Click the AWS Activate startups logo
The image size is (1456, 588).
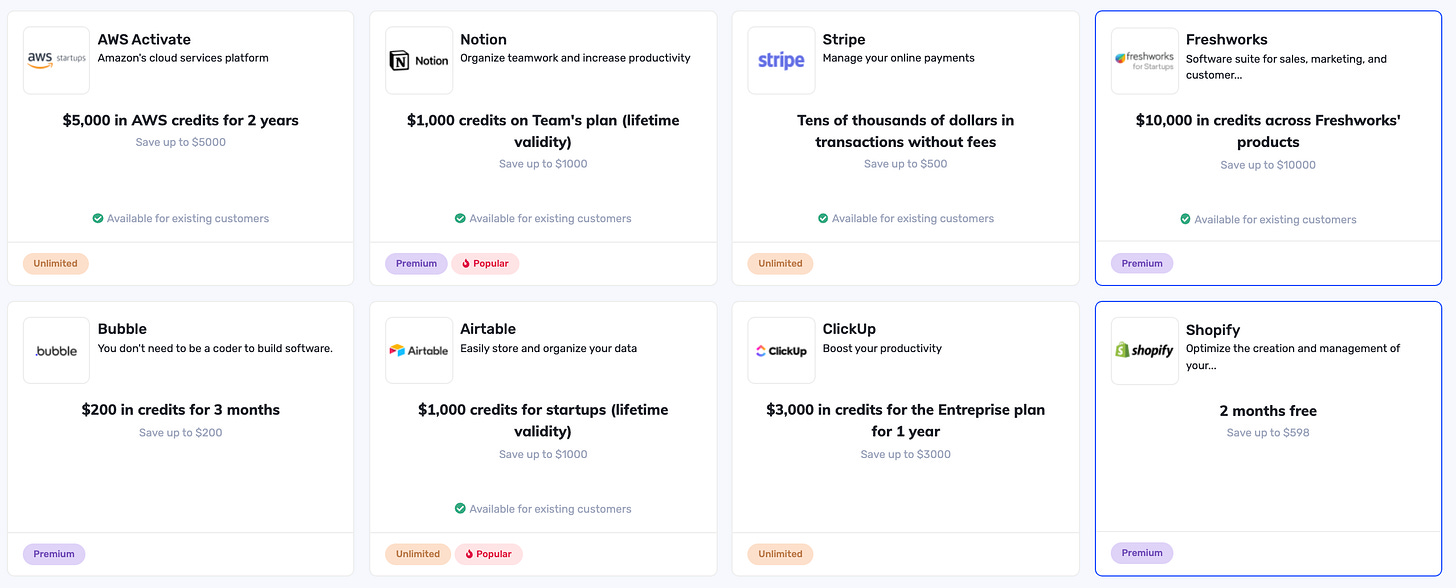(56, 60)
